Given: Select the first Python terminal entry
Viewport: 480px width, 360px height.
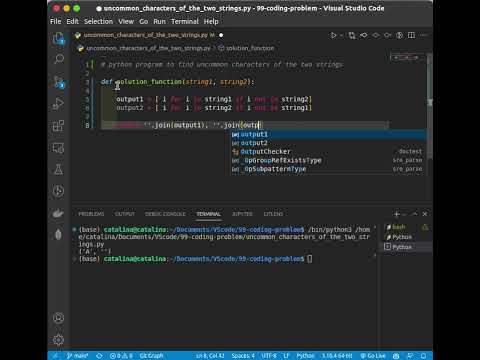Looking at the screenshot, I should tap(406, 237).
